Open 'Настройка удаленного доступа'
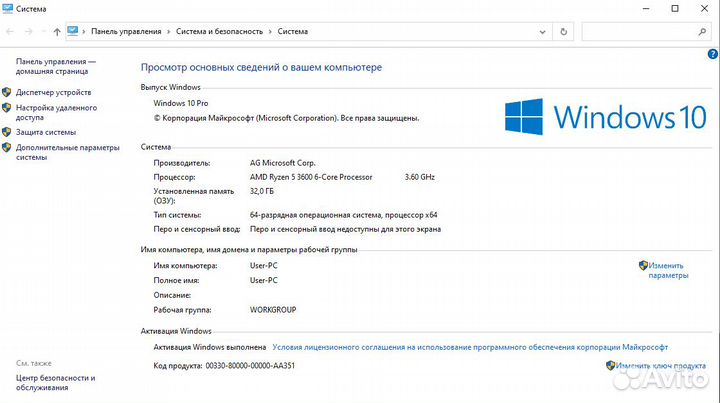This screenshot has width=720, height=403. (56, 112)
